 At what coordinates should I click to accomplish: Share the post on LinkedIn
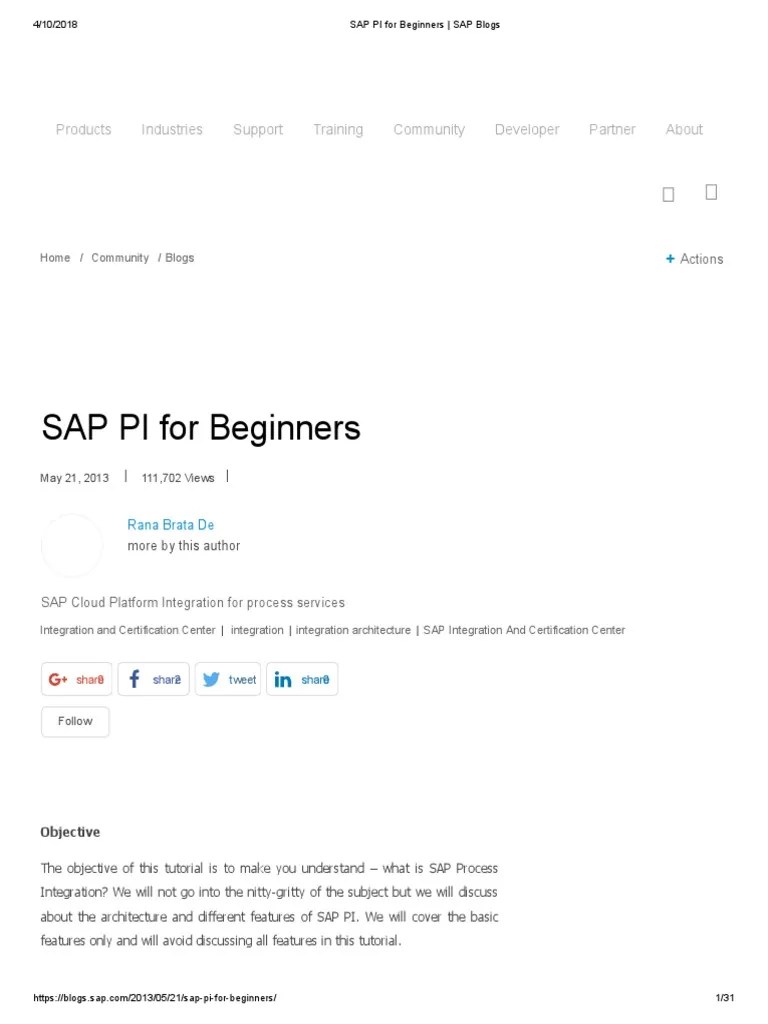(302, 679)
